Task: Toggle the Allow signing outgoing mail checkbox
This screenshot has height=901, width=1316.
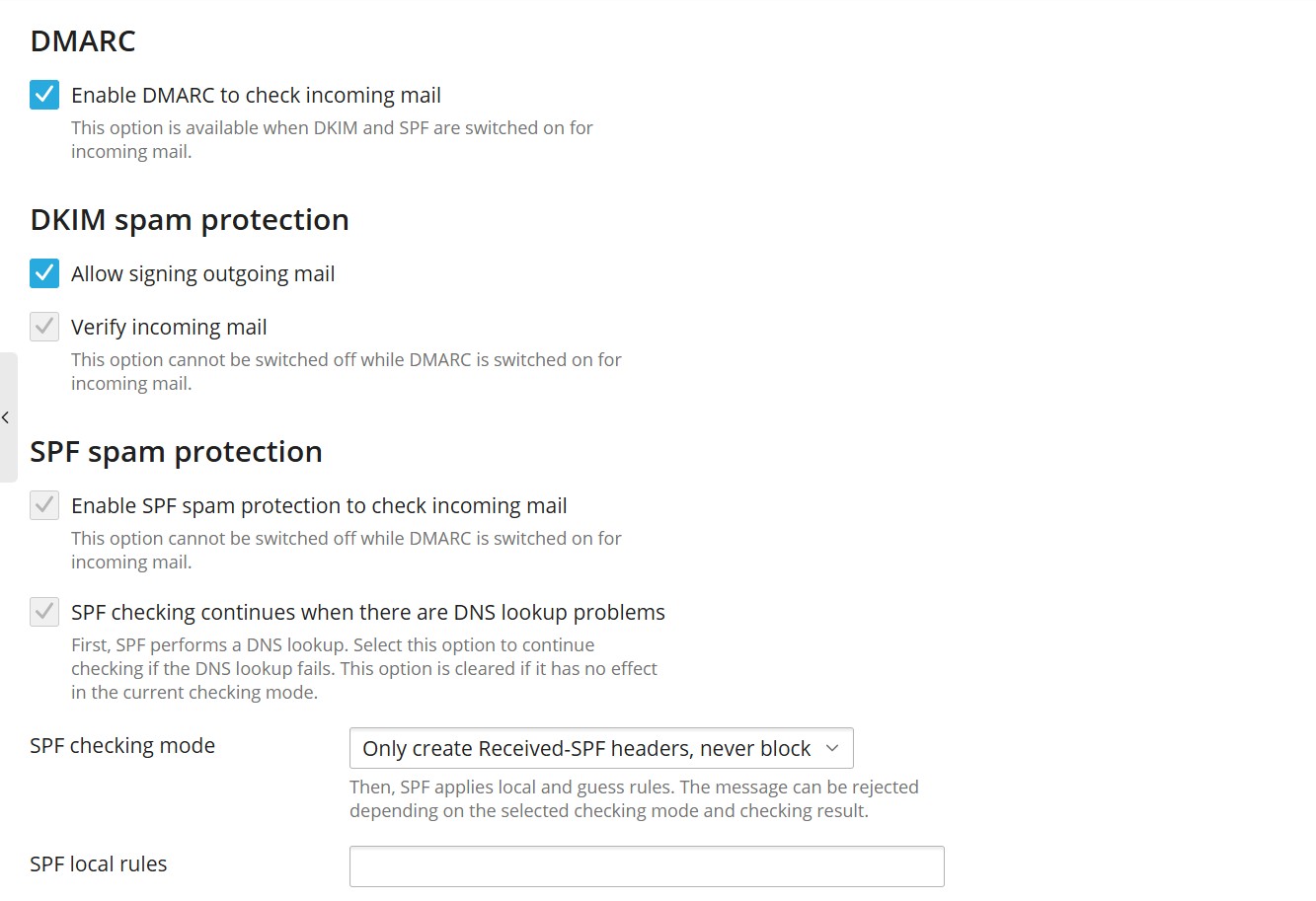Action: click(x=44, y=273)
